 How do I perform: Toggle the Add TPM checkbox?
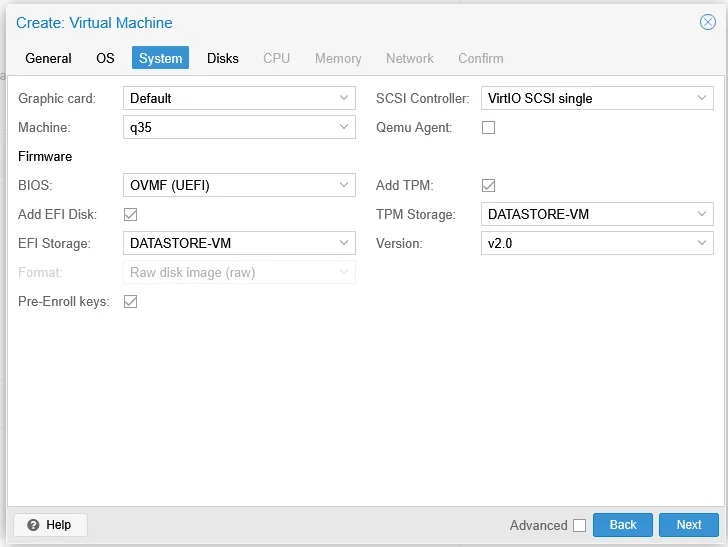point(489,185)
